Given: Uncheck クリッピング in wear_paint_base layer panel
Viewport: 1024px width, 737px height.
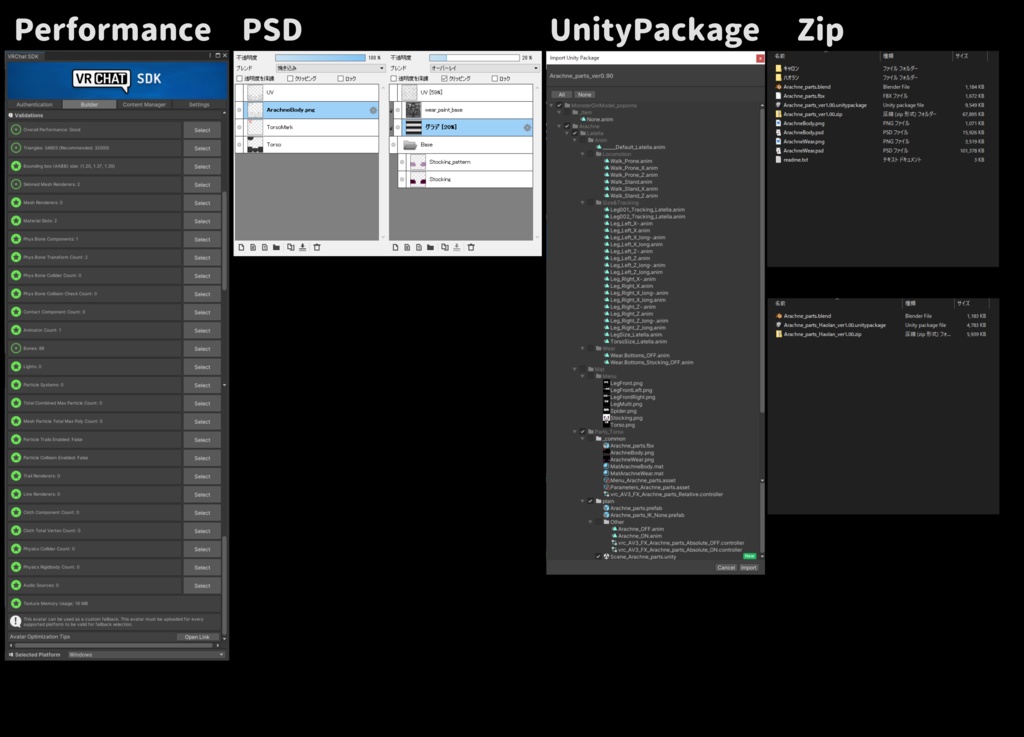Looking at the screenshot, I should click(445, 78).
